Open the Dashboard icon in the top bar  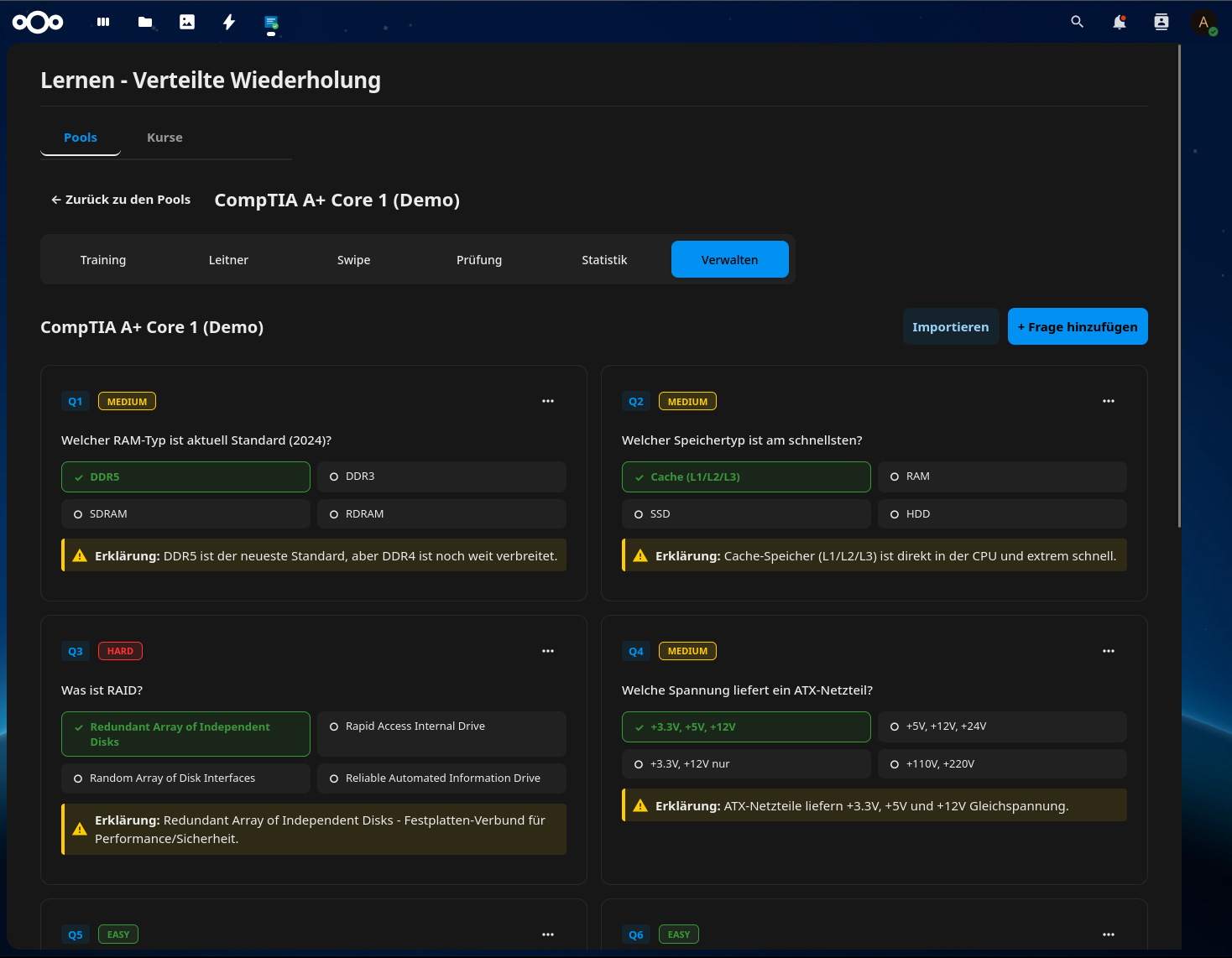(x=102, y=22)
